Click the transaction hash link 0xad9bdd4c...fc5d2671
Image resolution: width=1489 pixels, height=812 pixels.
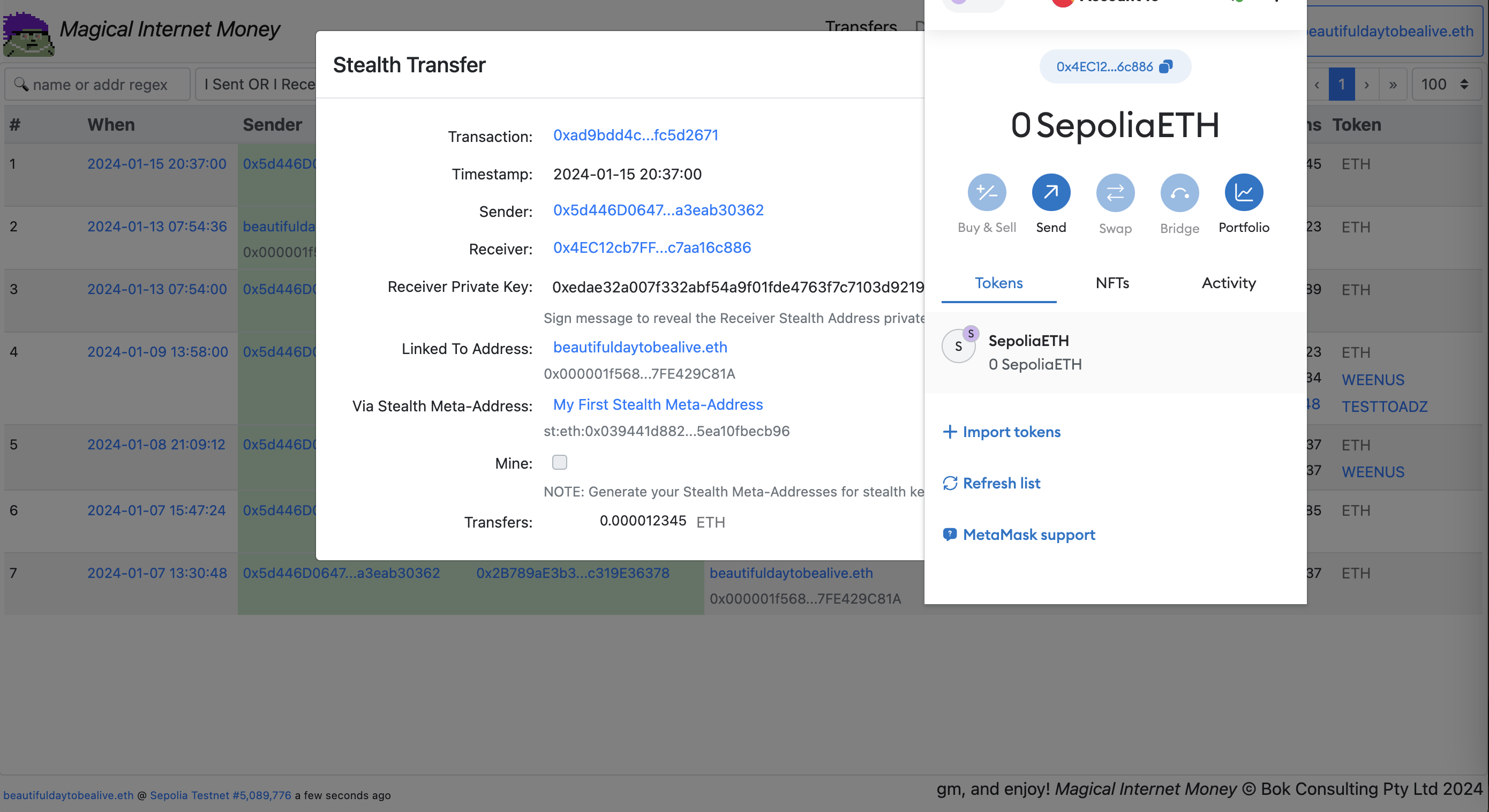[x=635, y=135]
